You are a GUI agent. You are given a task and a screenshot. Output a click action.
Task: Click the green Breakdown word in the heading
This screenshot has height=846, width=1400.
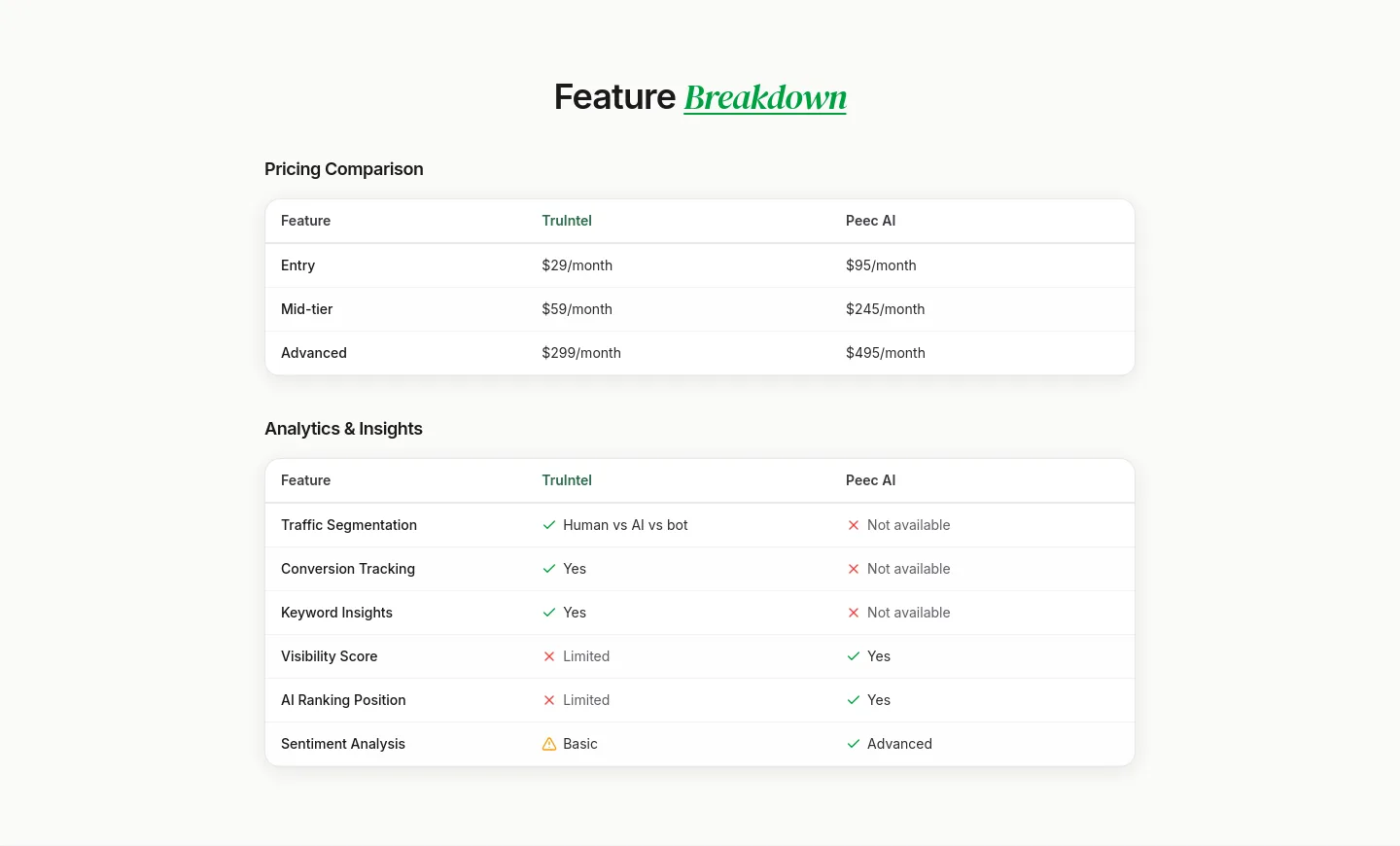pyautogui.click(x=765, y=97)
